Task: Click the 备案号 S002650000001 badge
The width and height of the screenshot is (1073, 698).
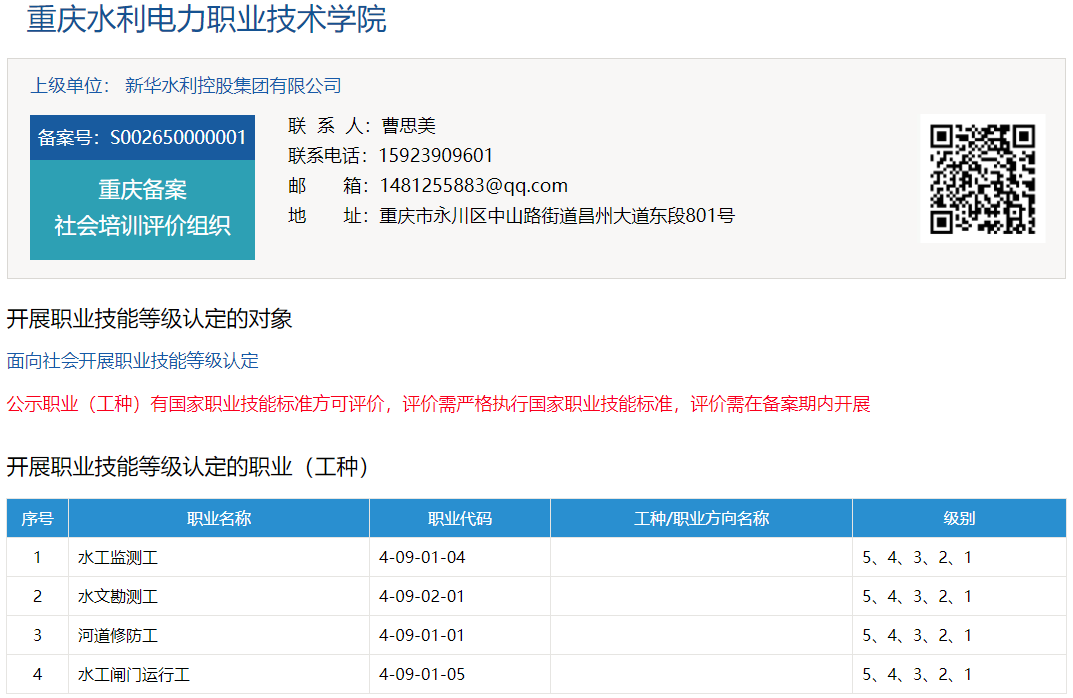Action: tap(142, 138)
